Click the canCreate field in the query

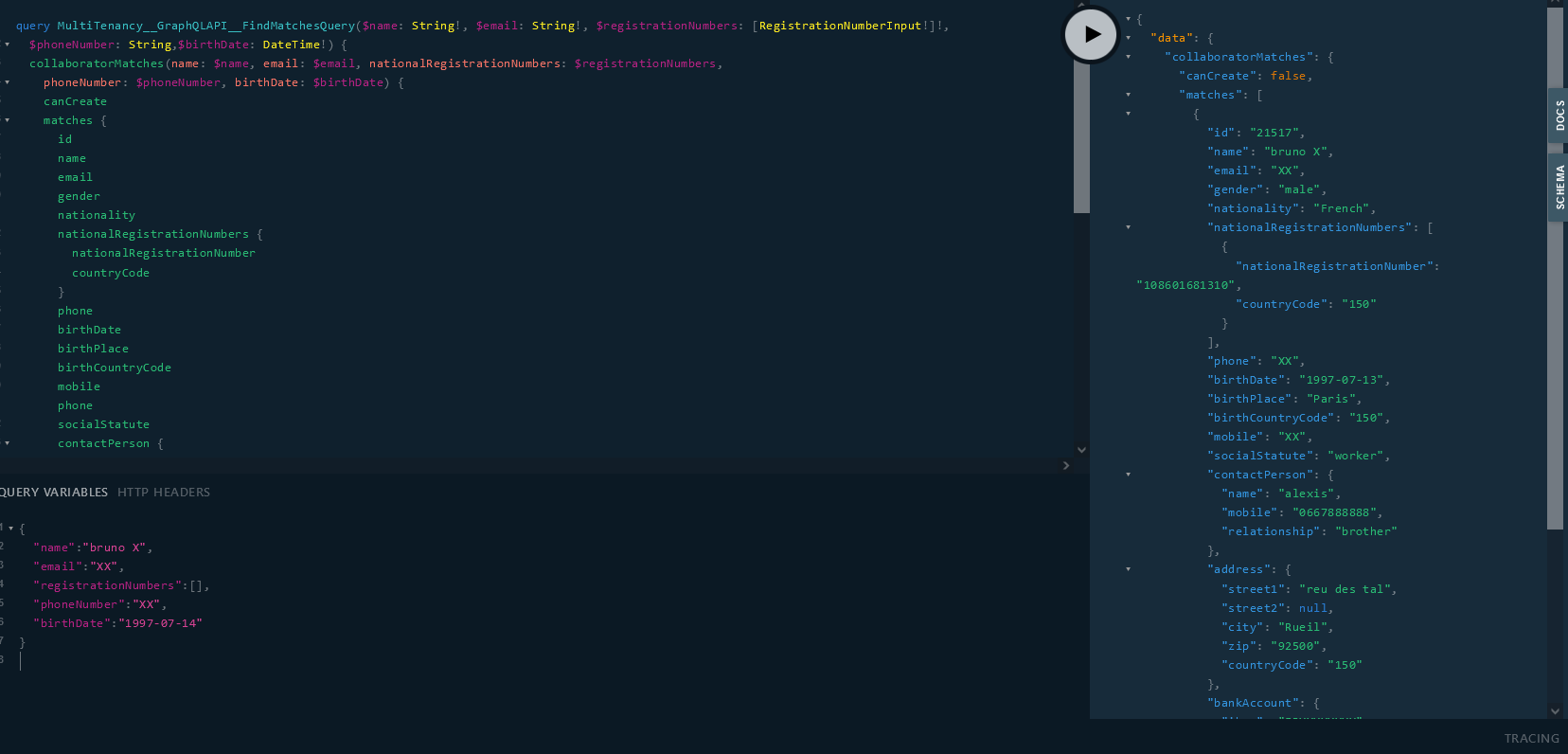(x=75, y=101)
